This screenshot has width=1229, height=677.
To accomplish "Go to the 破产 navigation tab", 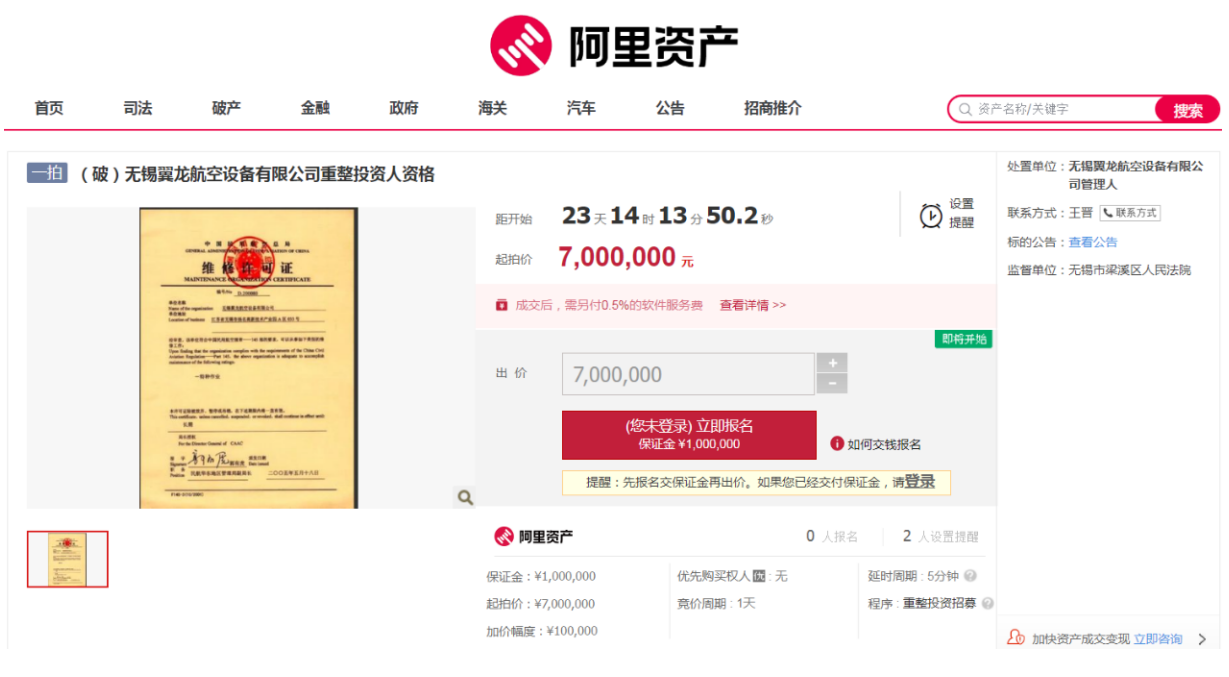I will [x=227, y=108].
